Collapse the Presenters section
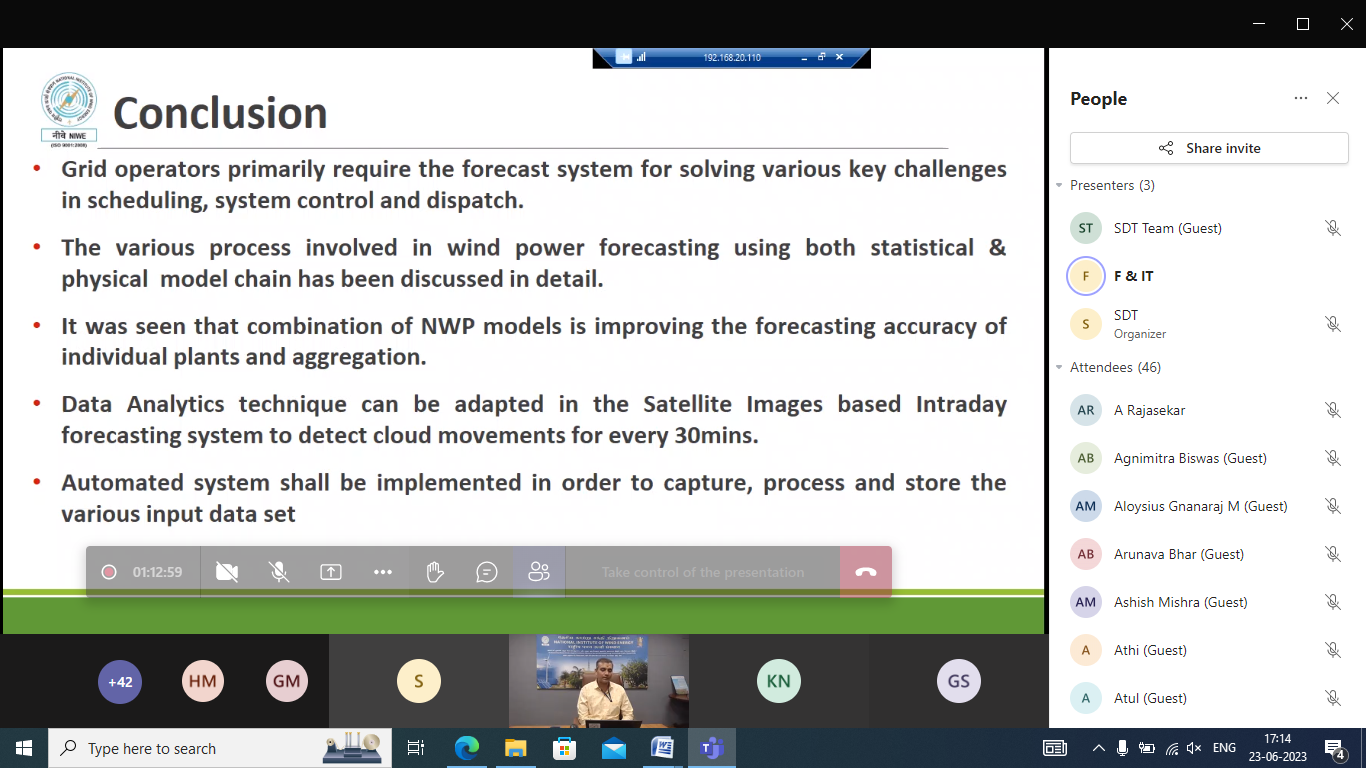The height and width of the screenshot is (768, 1366). point(1060,186)
